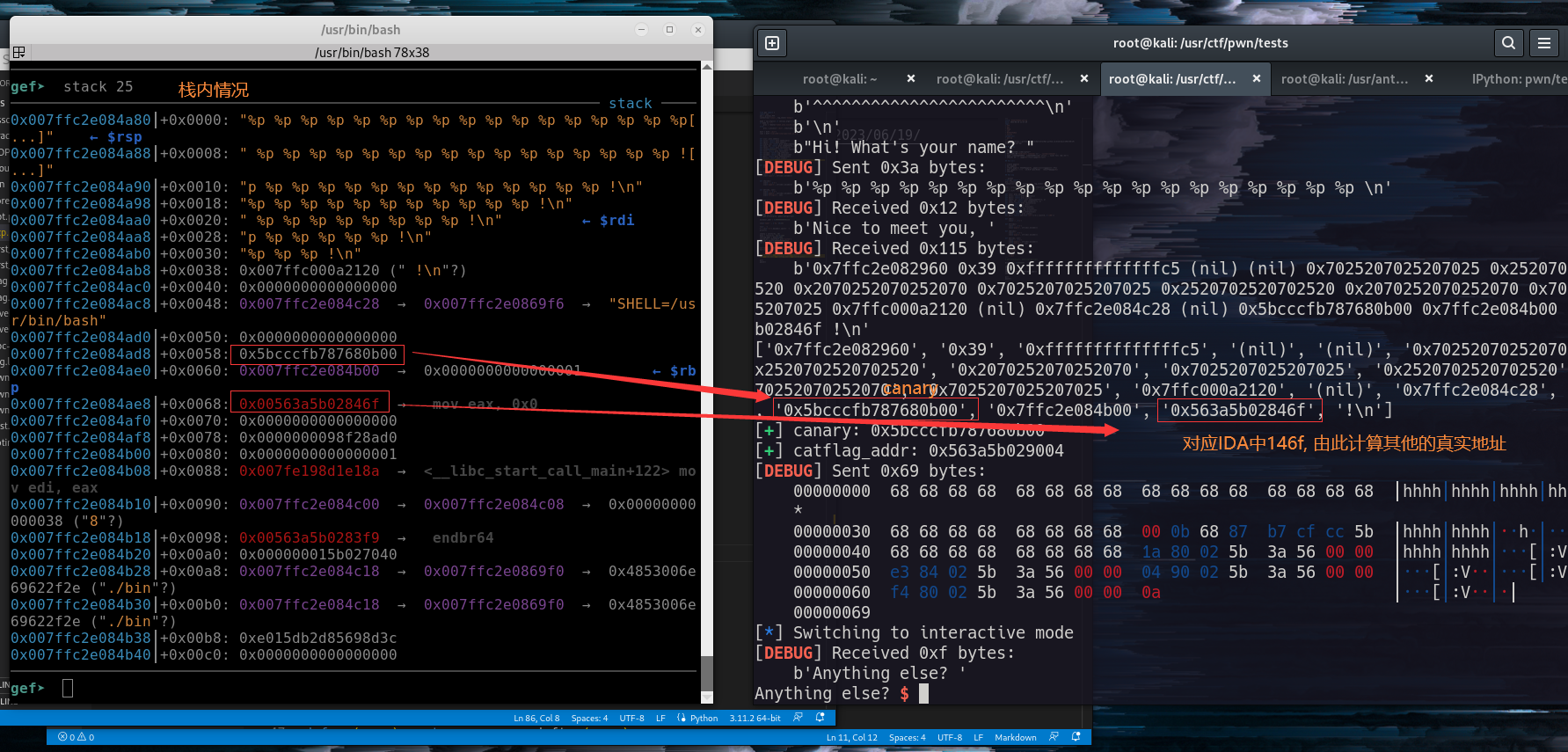Close the inactive root@kali: /usr/ctf/... tab
Image resolution: width=1568 pixels, height=752 pixels.
[1084, 78]
